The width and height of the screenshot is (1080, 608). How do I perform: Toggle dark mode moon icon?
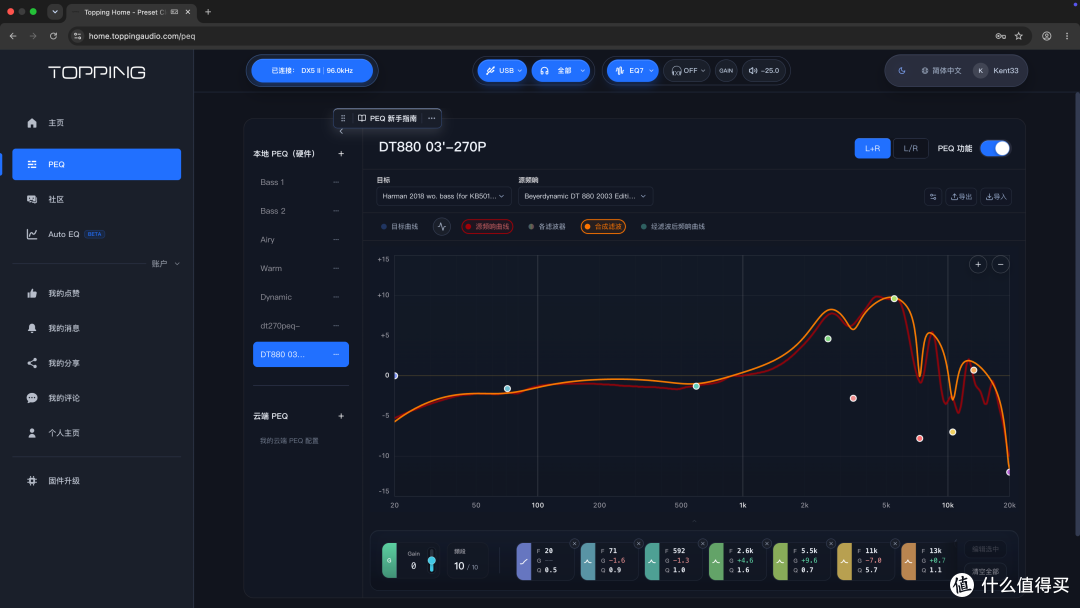[x=902, y=70]
